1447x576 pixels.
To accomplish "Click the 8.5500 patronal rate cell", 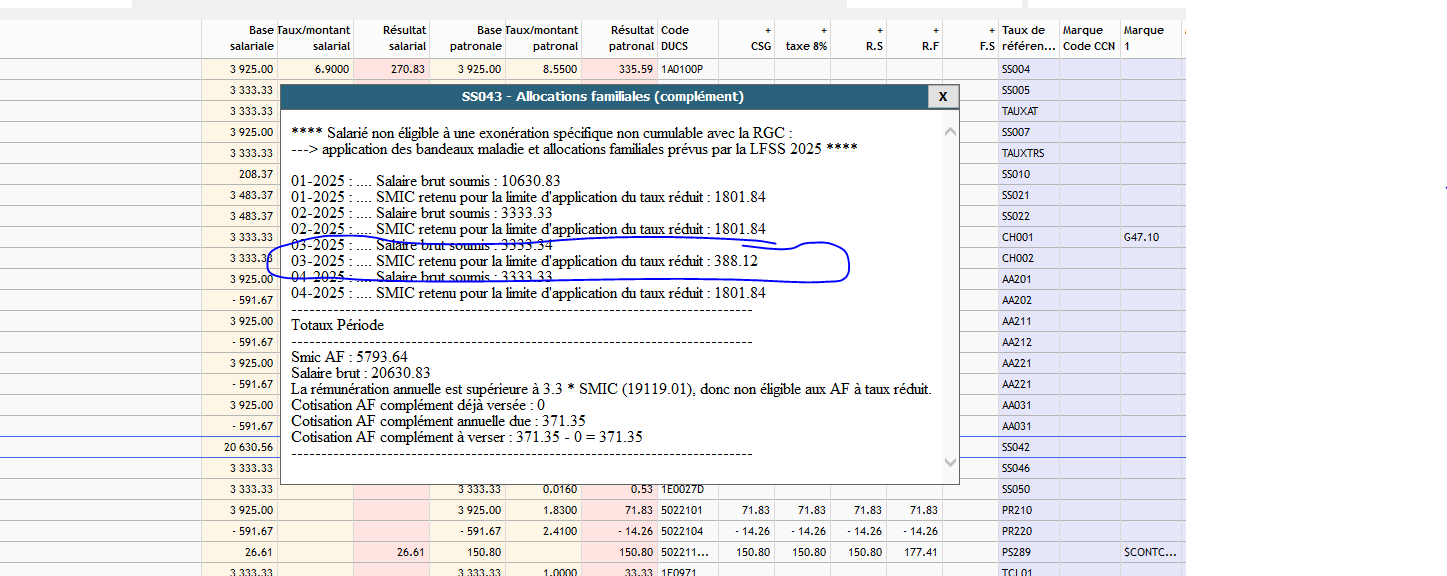I will click(x=543, y=69).
